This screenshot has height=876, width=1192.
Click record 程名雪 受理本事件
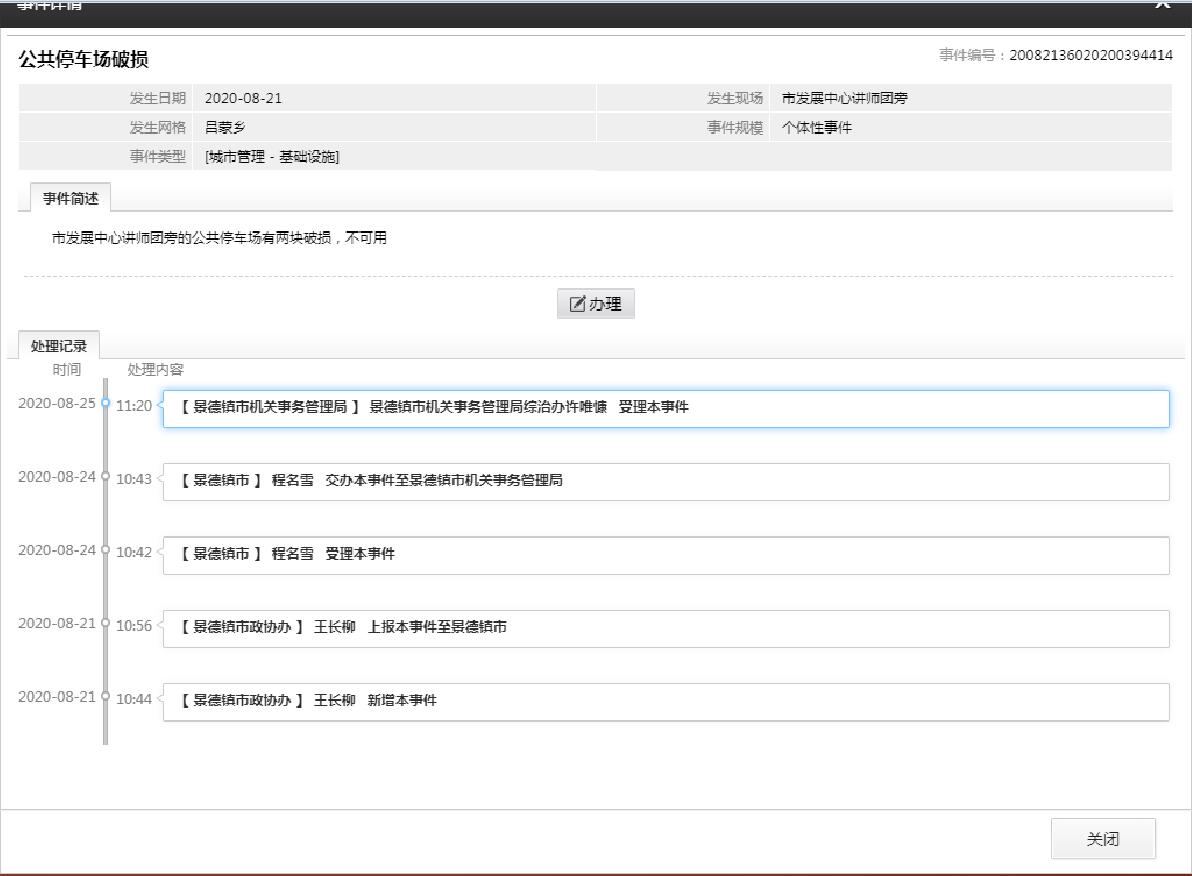point(665,555)
